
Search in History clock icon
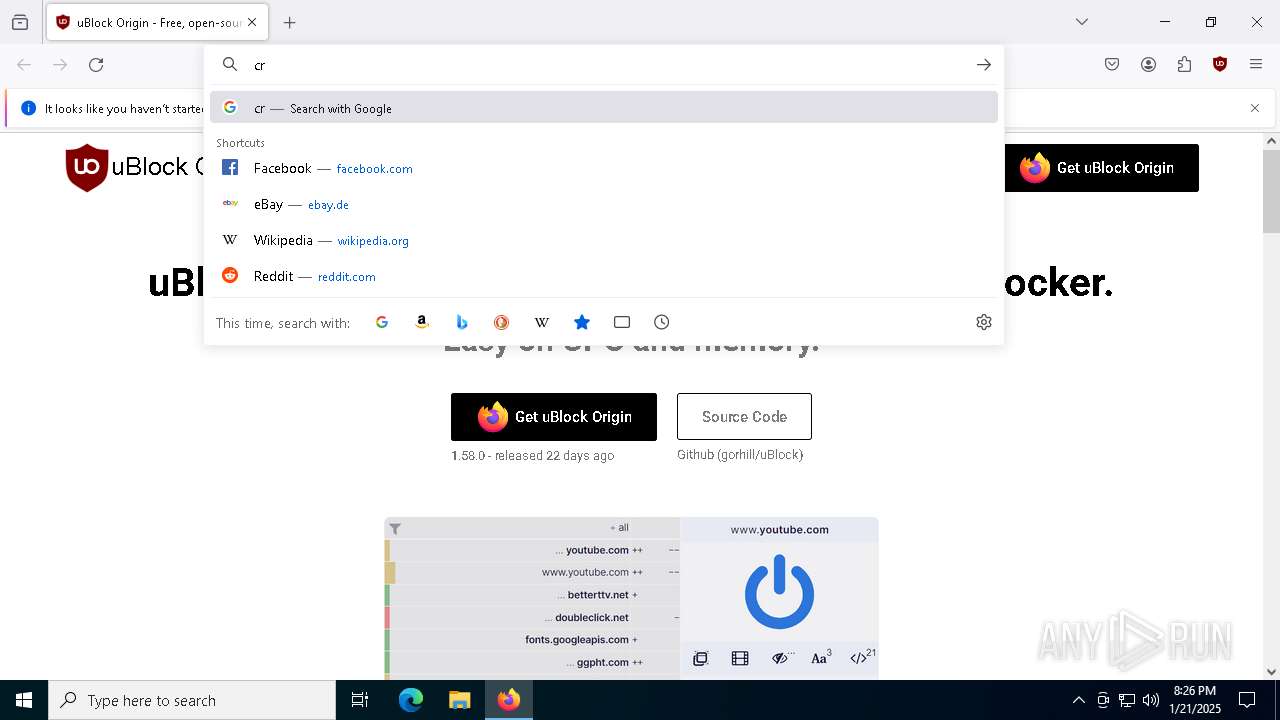[662, 322]
